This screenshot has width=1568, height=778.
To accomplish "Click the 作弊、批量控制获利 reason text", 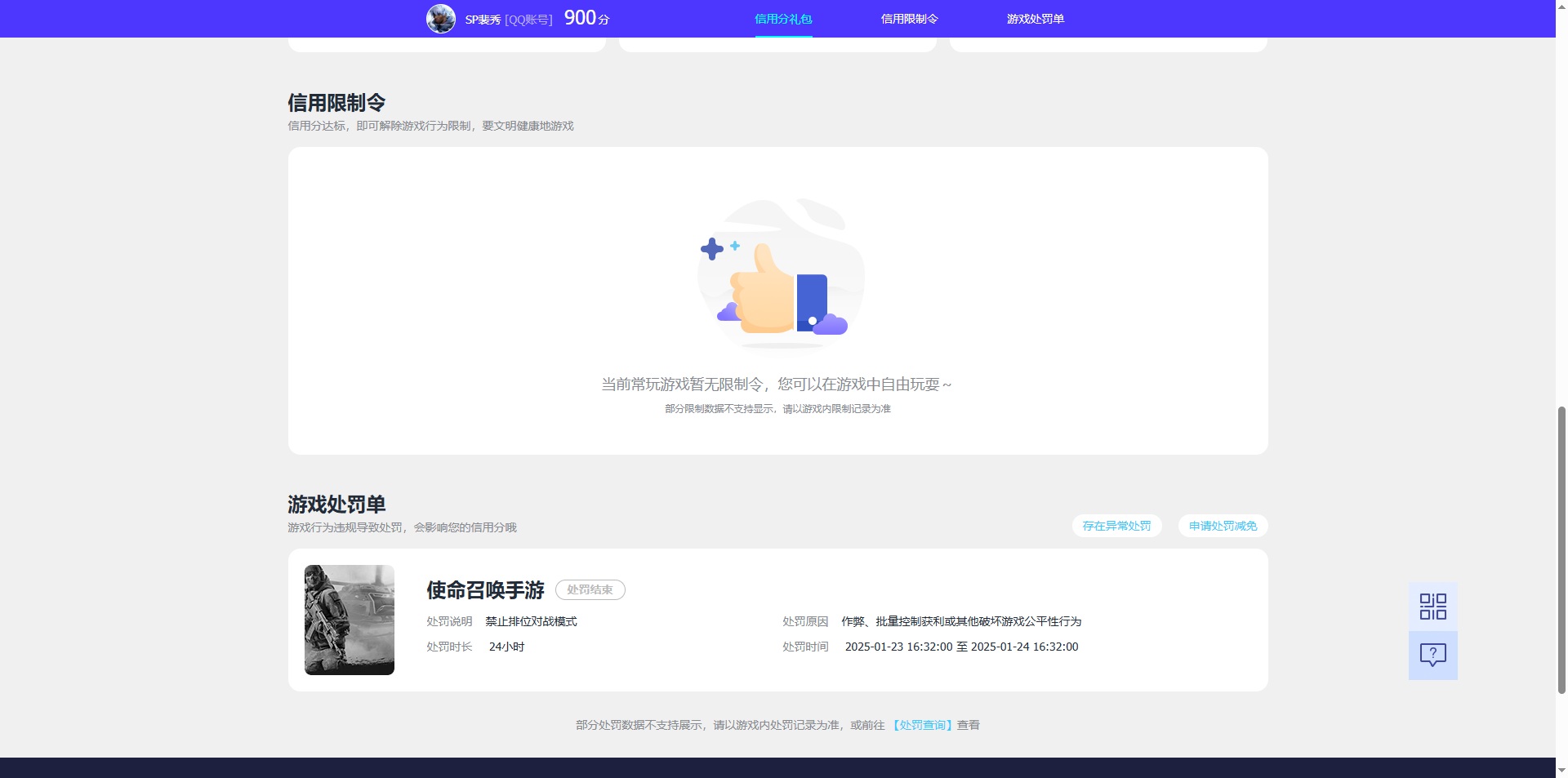I will [961, 621].
